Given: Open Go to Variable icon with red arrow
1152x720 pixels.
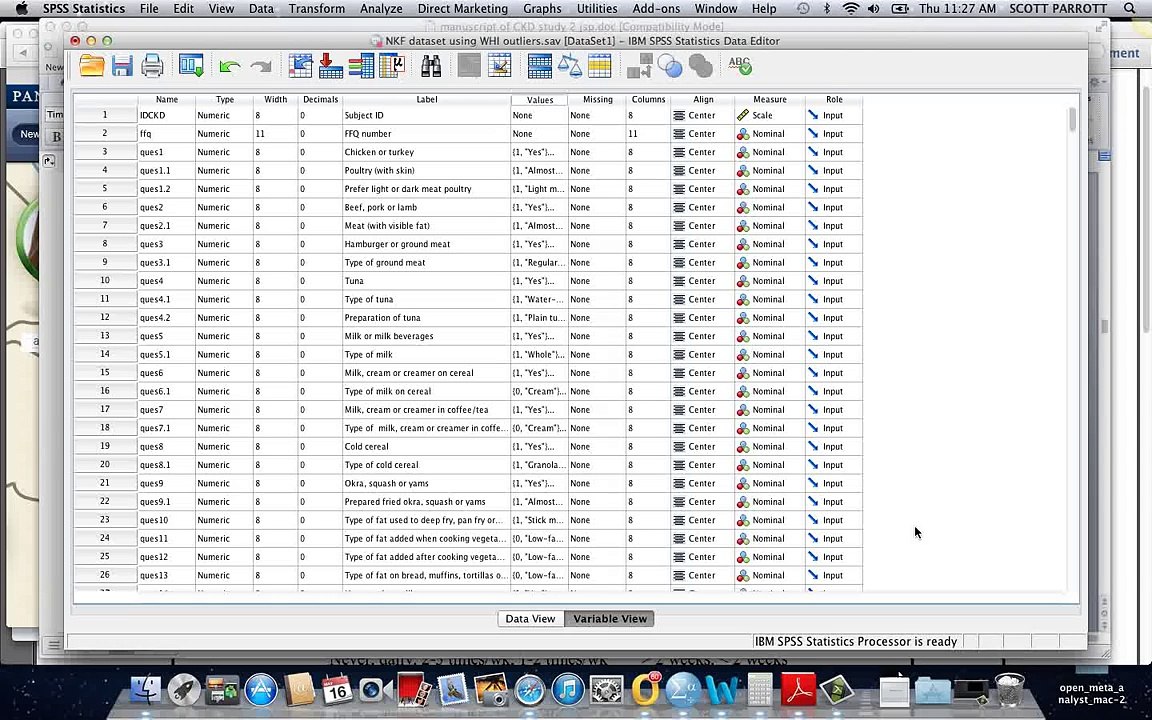Looking at the screenshot, I should [331, 66].
